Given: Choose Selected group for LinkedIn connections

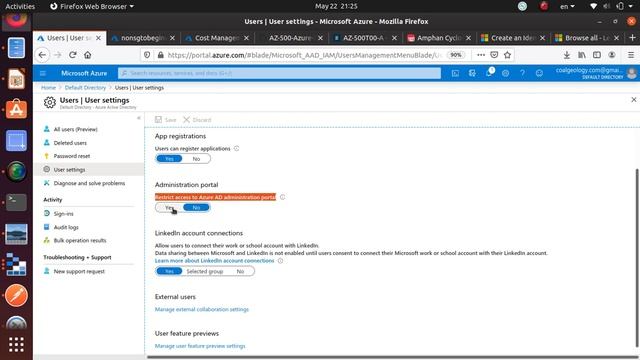Looking at the screenshot, I should point(204,271).
